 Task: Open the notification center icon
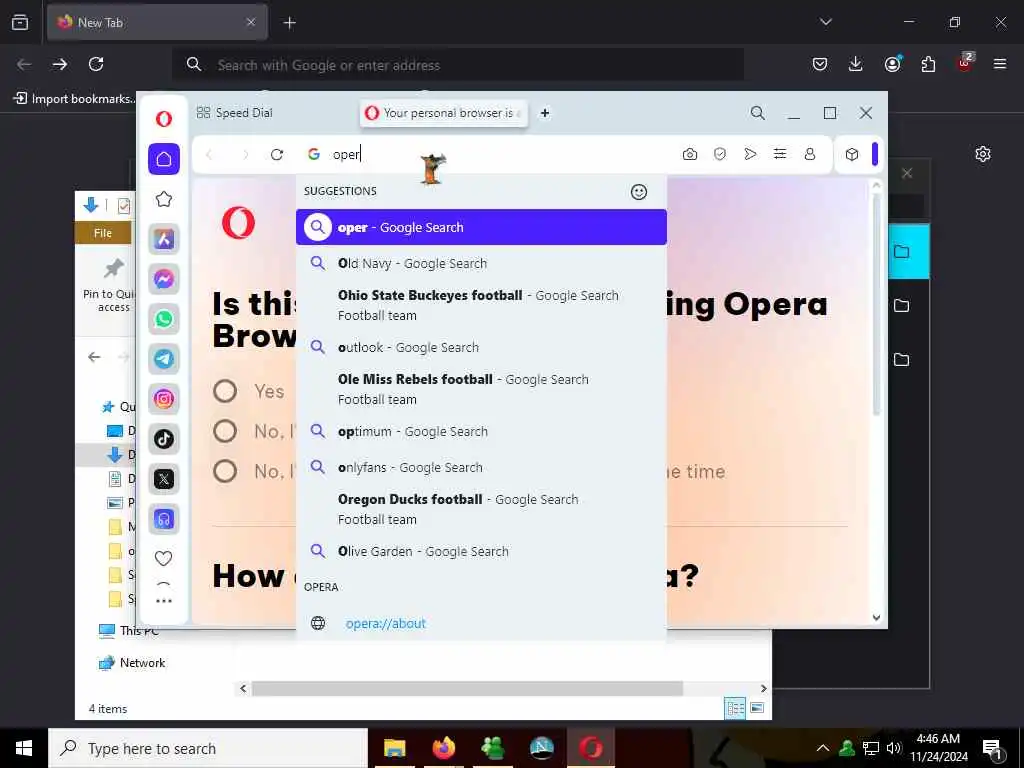[992, 748]
